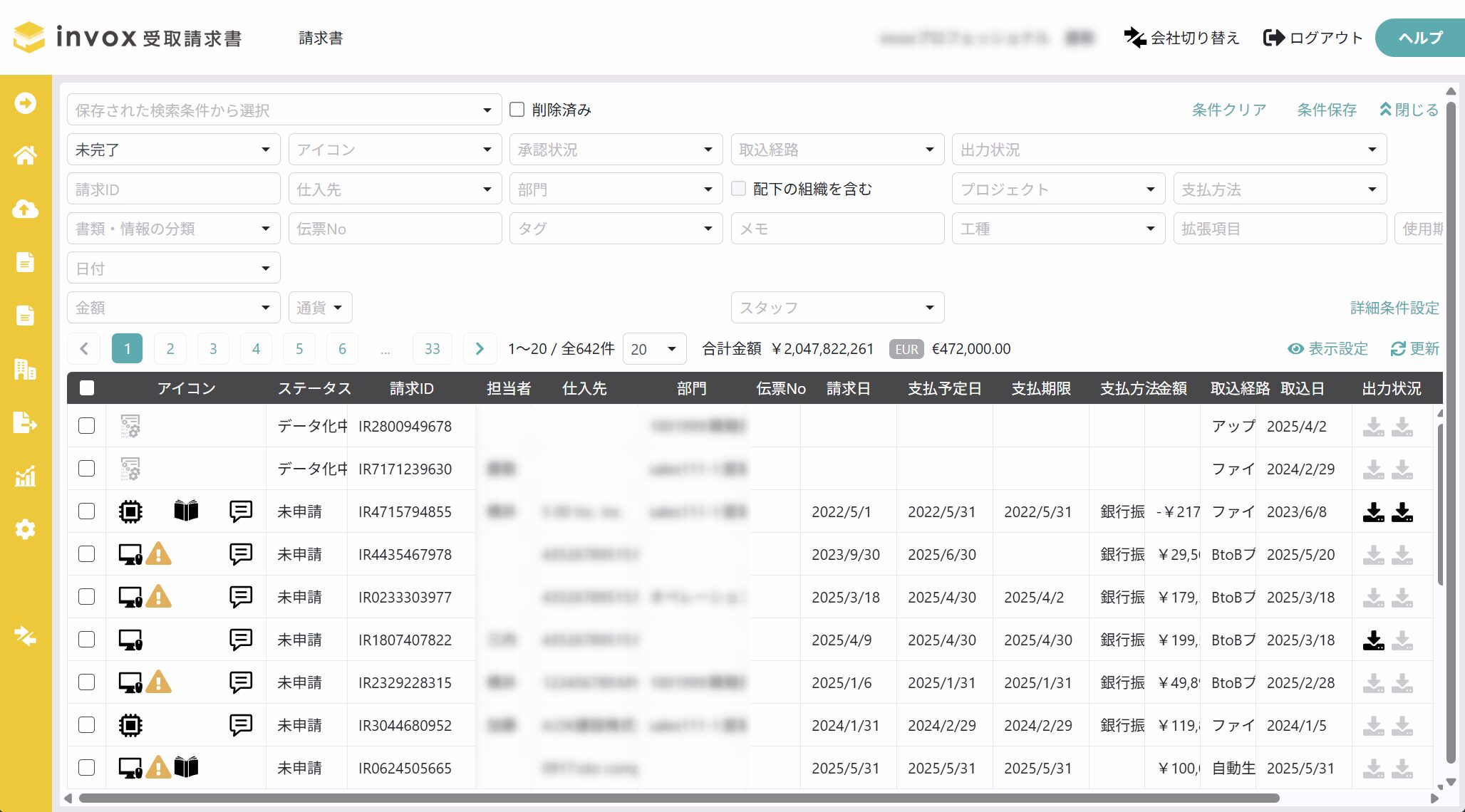This screenshot has height=812, width=1465.
Task: Click the monitor icon for IR4435467978
Action: pyautogui.click(x=130, y=554)
